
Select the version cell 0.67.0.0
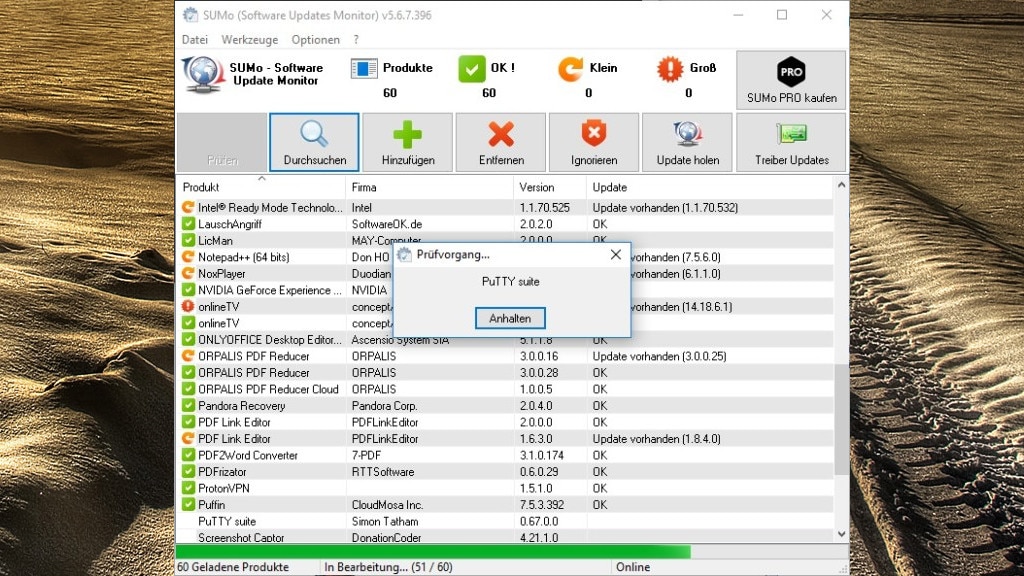point(539,521)
